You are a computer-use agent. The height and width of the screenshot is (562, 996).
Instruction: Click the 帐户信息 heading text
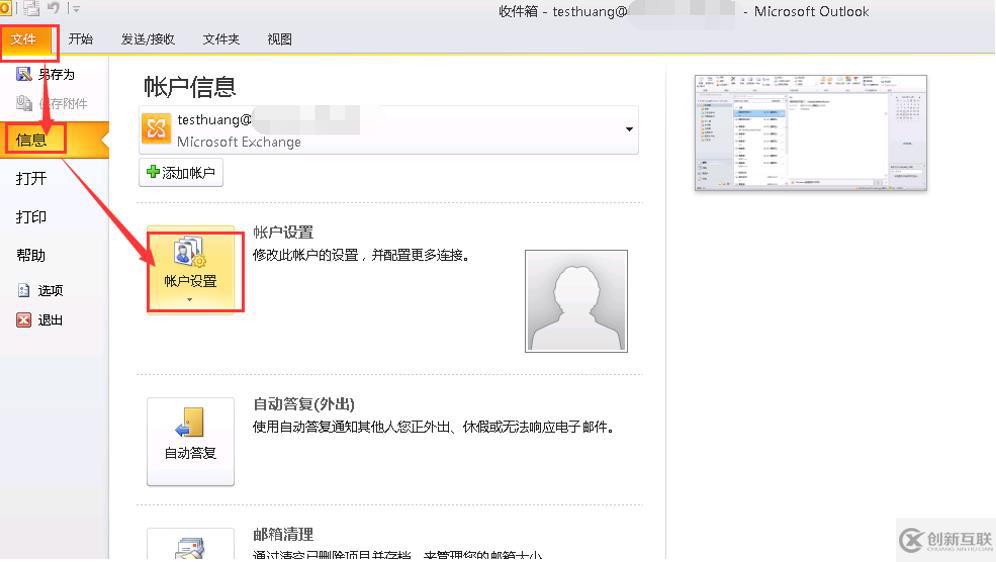[190, 86]
